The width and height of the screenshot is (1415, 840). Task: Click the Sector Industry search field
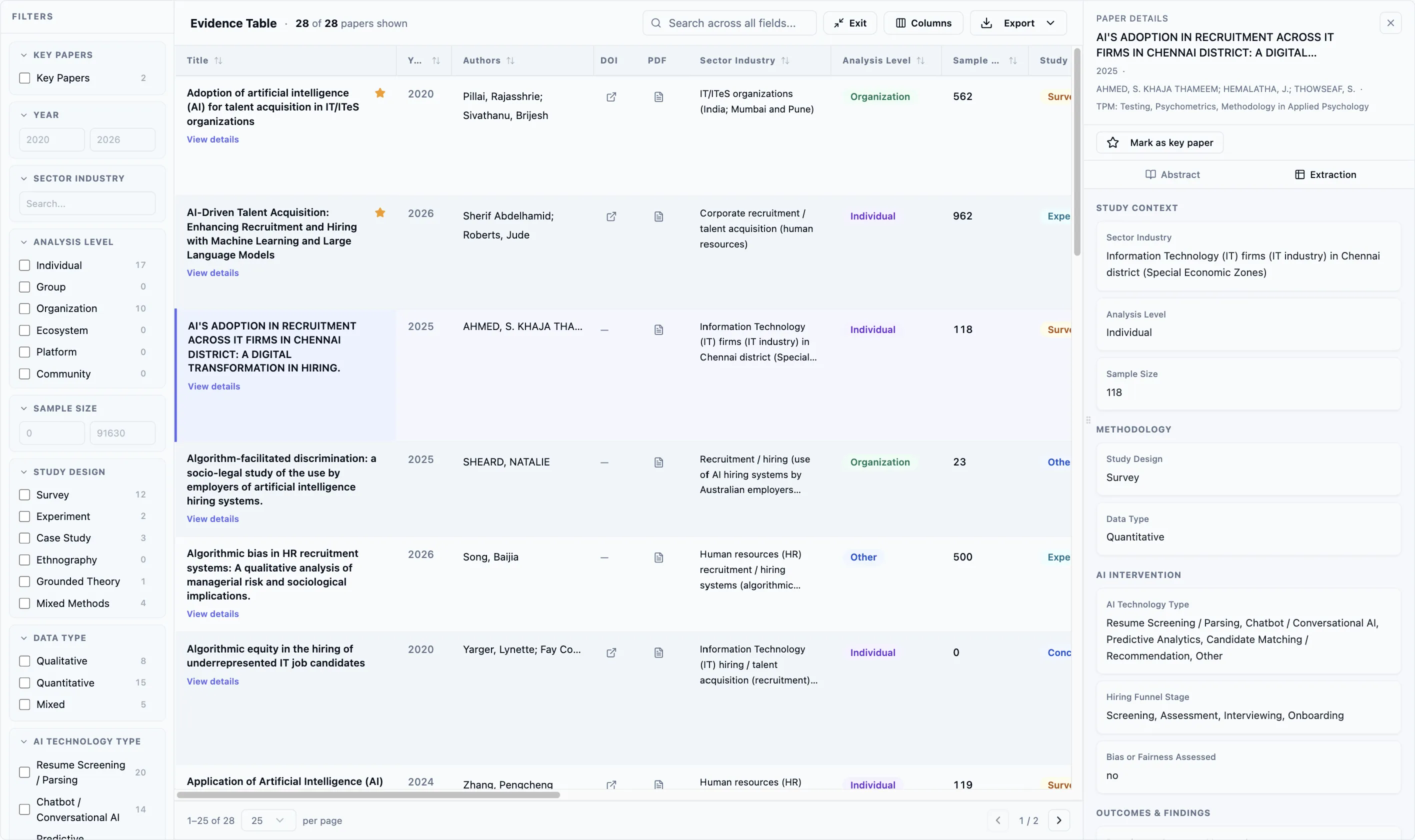[87, 203]
